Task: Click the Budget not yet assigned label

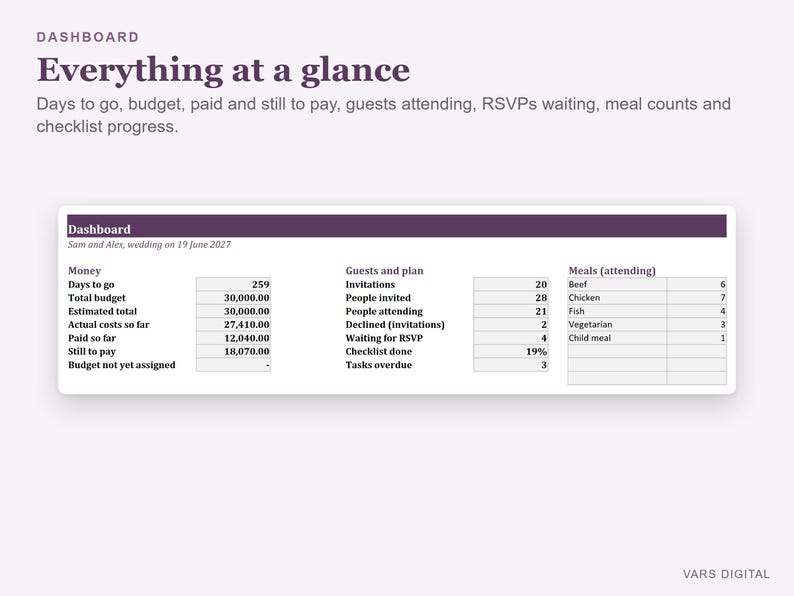Action: coord(122,365)
